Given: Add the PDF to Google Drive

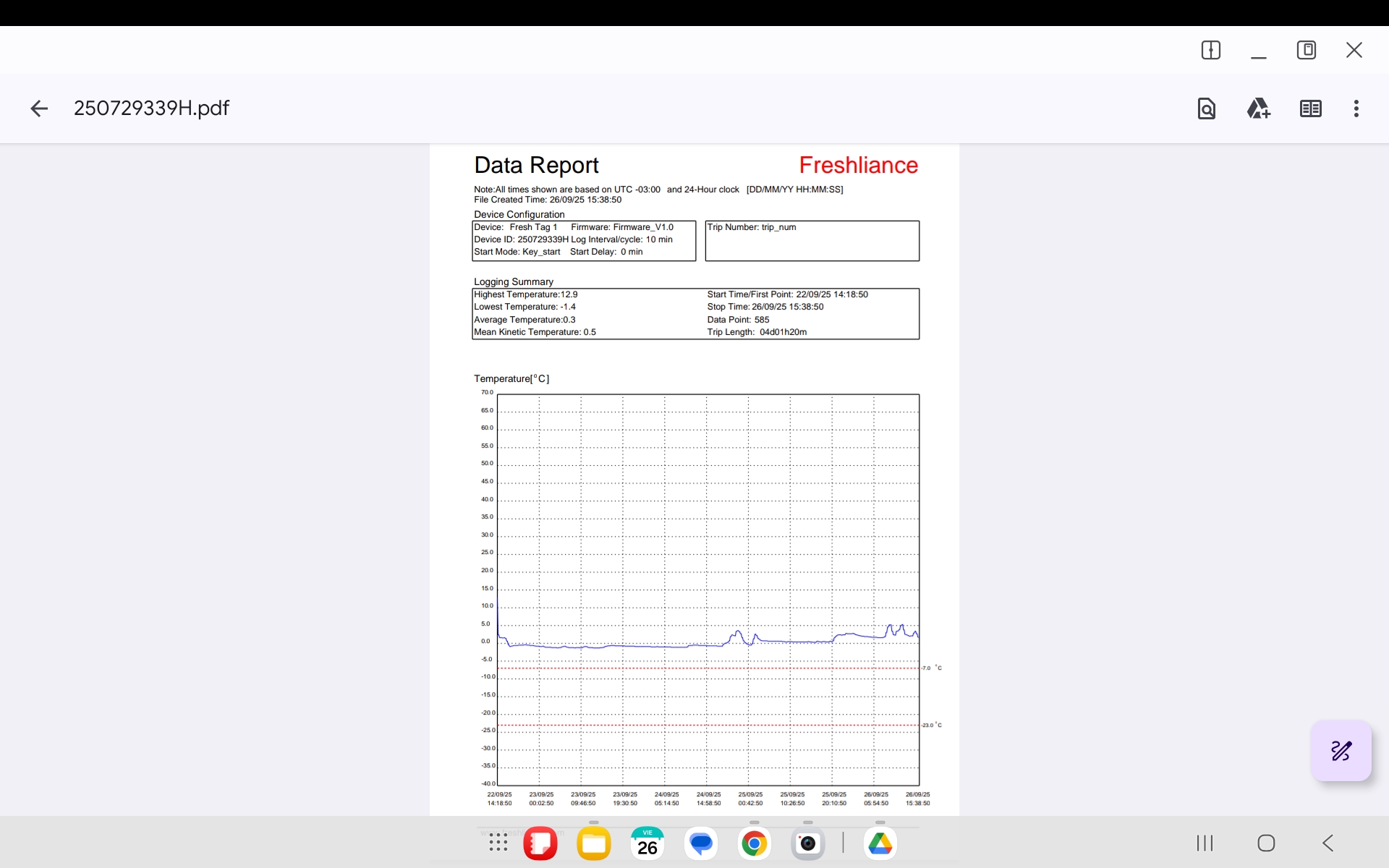Looking at the screenshot, I should (1258, 109).
